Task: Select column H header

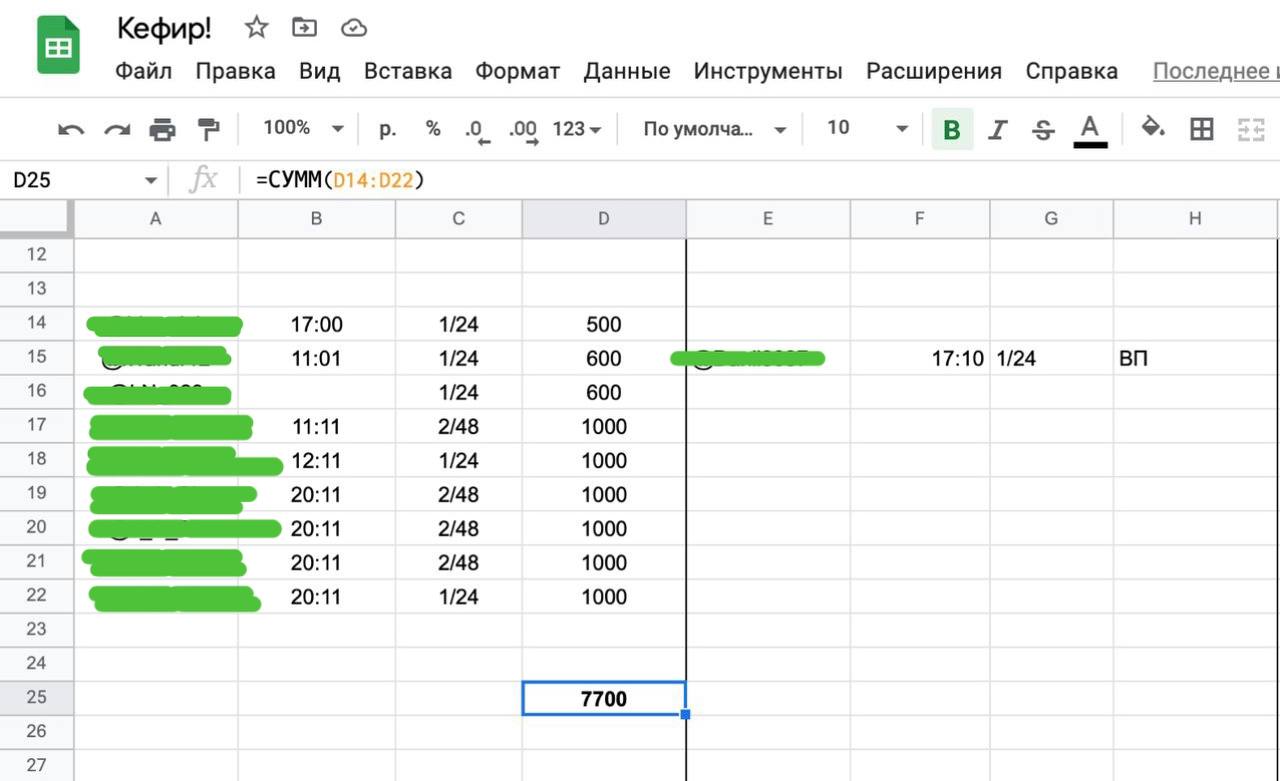Action: point(1195,219)
